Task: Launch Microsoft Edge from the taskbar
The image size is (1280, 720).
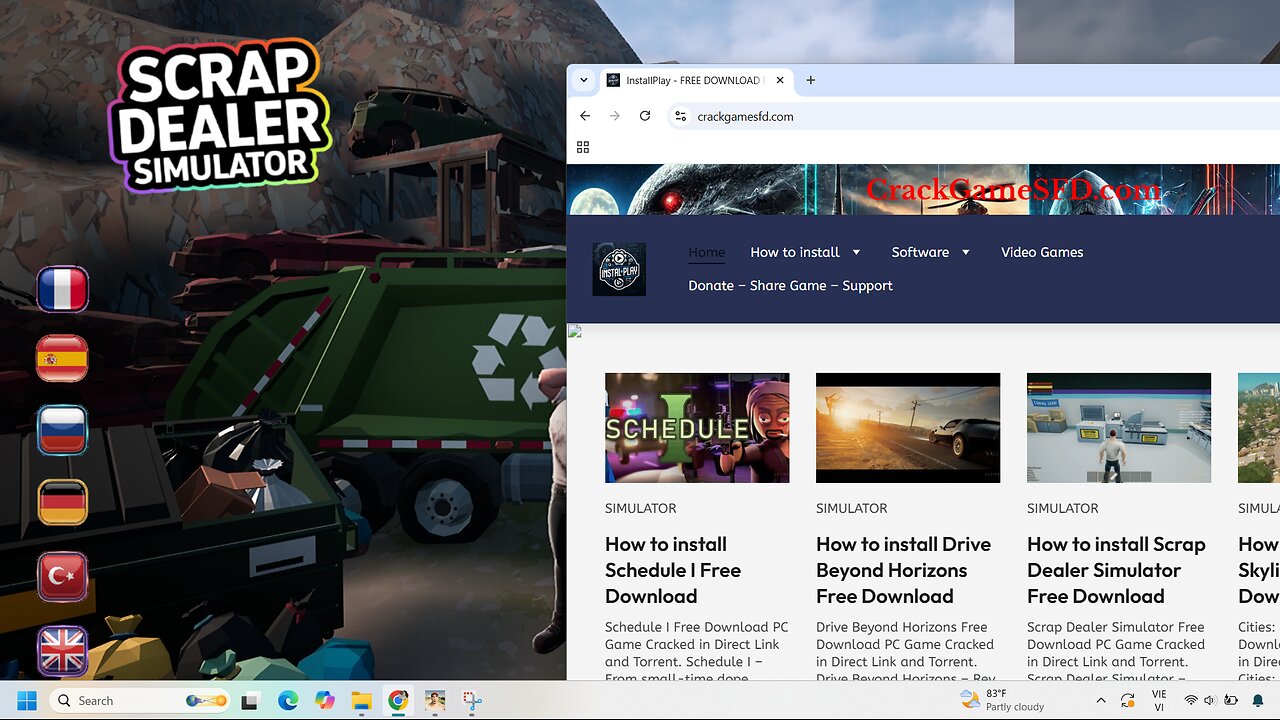Action: pyautogui.click(x=288, y=700)
